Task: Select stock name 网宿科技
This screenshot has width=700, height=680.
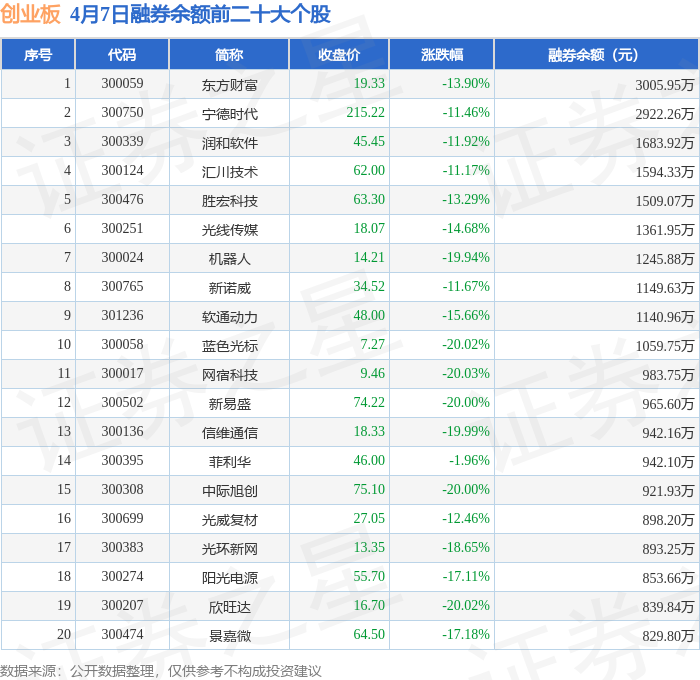Action: [x=229, y=375]
